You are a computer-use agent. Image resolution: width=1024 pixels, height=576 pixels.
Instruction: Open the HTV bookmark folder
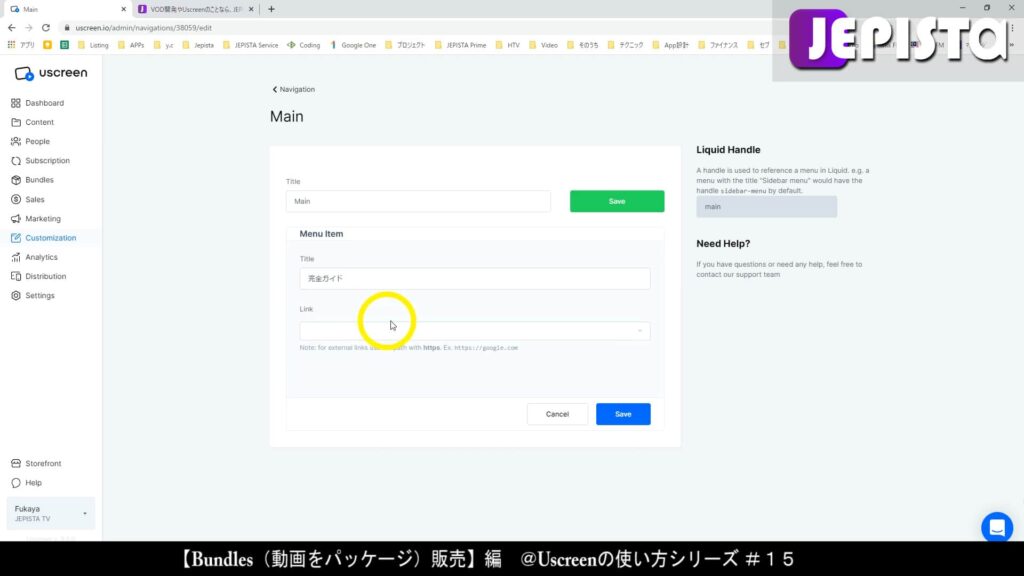click(x=508, y=45)
